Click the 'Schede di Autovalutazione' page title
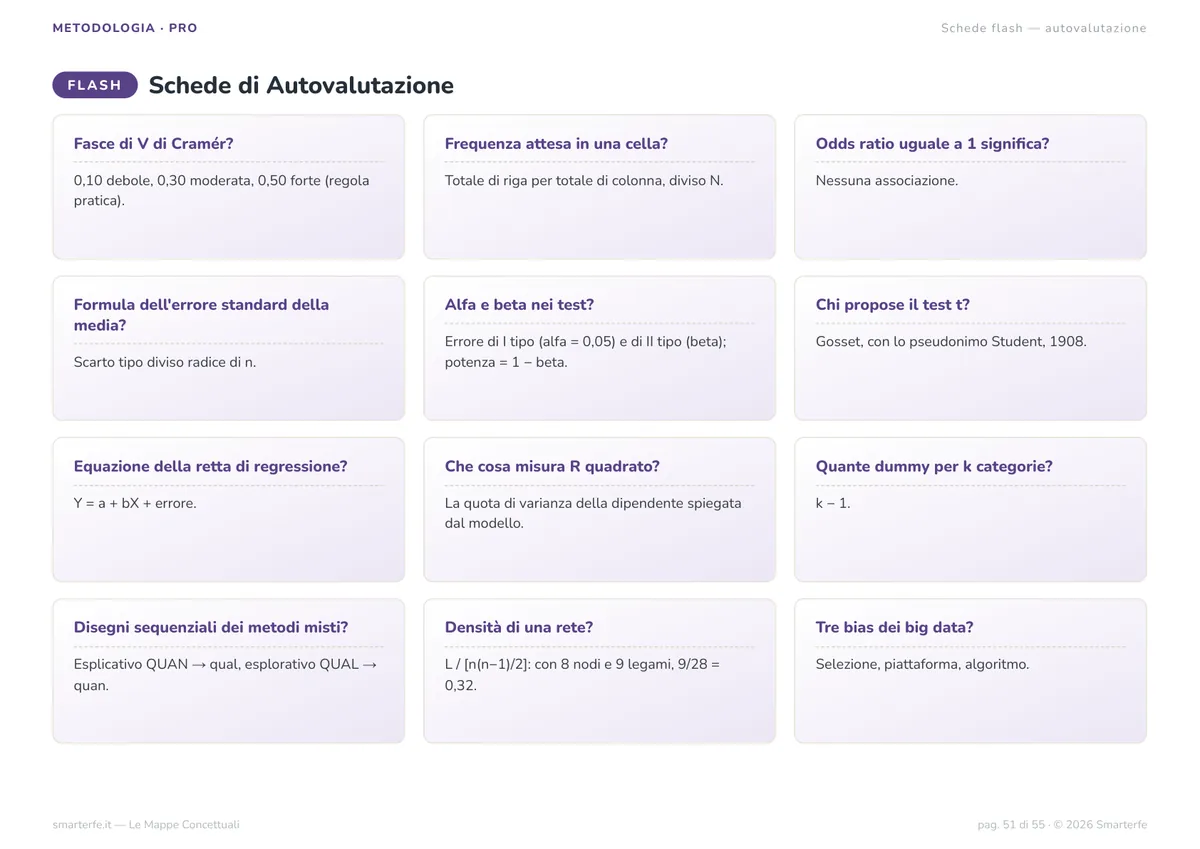The image size is (1200, 849). coord(301,85)
